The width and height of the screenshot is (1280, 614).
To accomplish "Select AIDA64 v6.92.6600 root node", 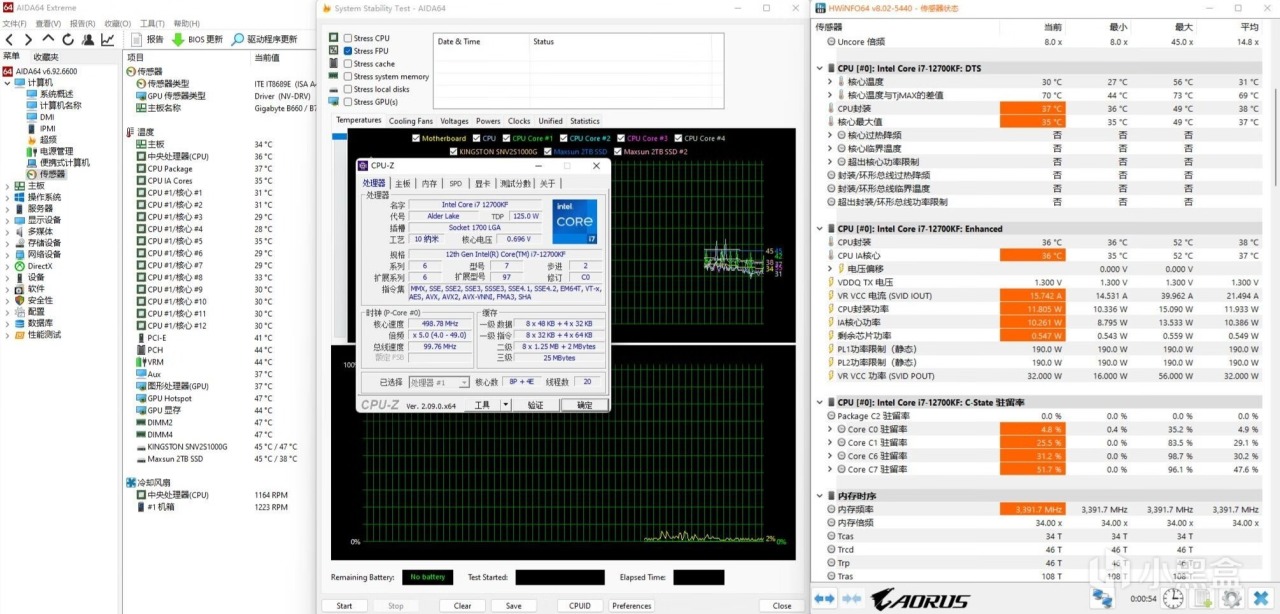I will [44, 71].
